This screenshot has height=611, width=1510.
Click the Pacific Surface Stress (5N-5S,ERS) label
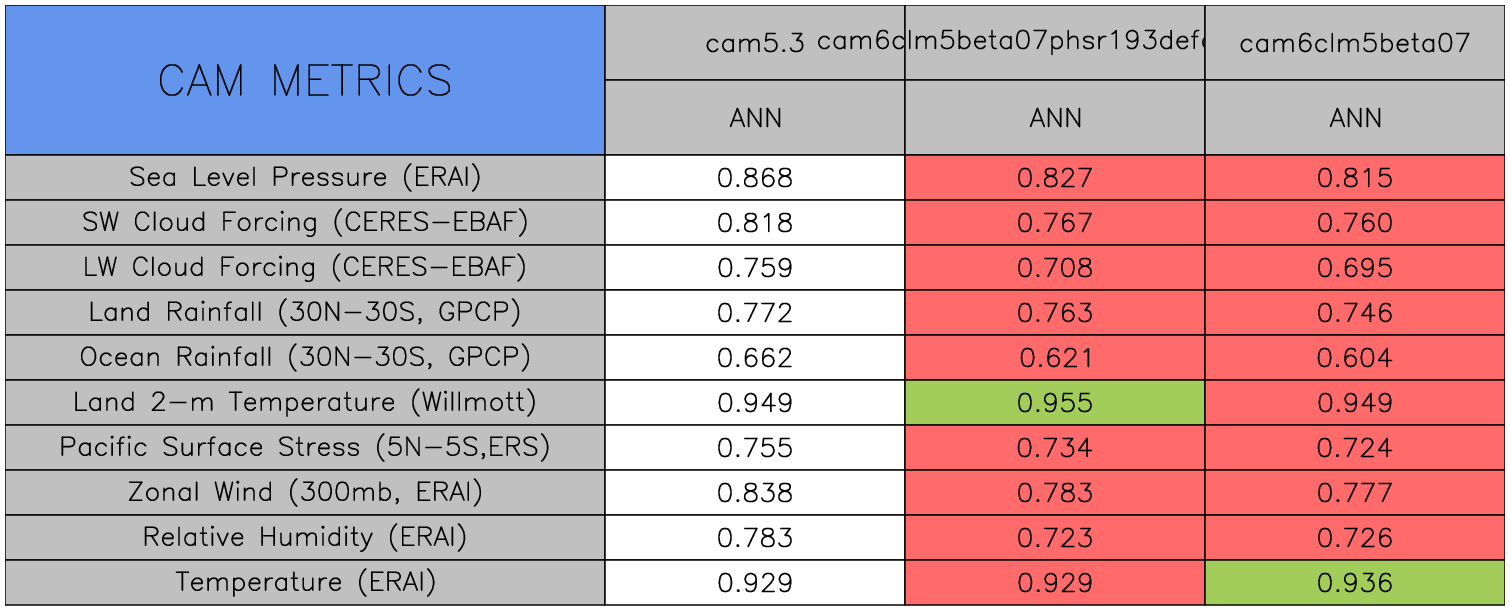[x=305, y=447]
